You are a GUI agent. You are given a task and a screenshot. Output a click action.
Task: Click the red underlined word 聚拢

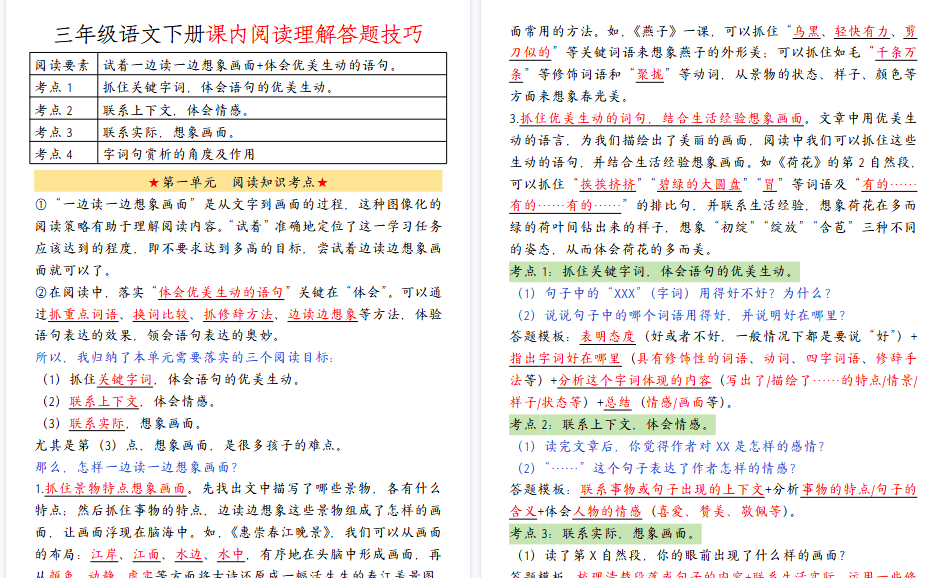tap(650, 75)
